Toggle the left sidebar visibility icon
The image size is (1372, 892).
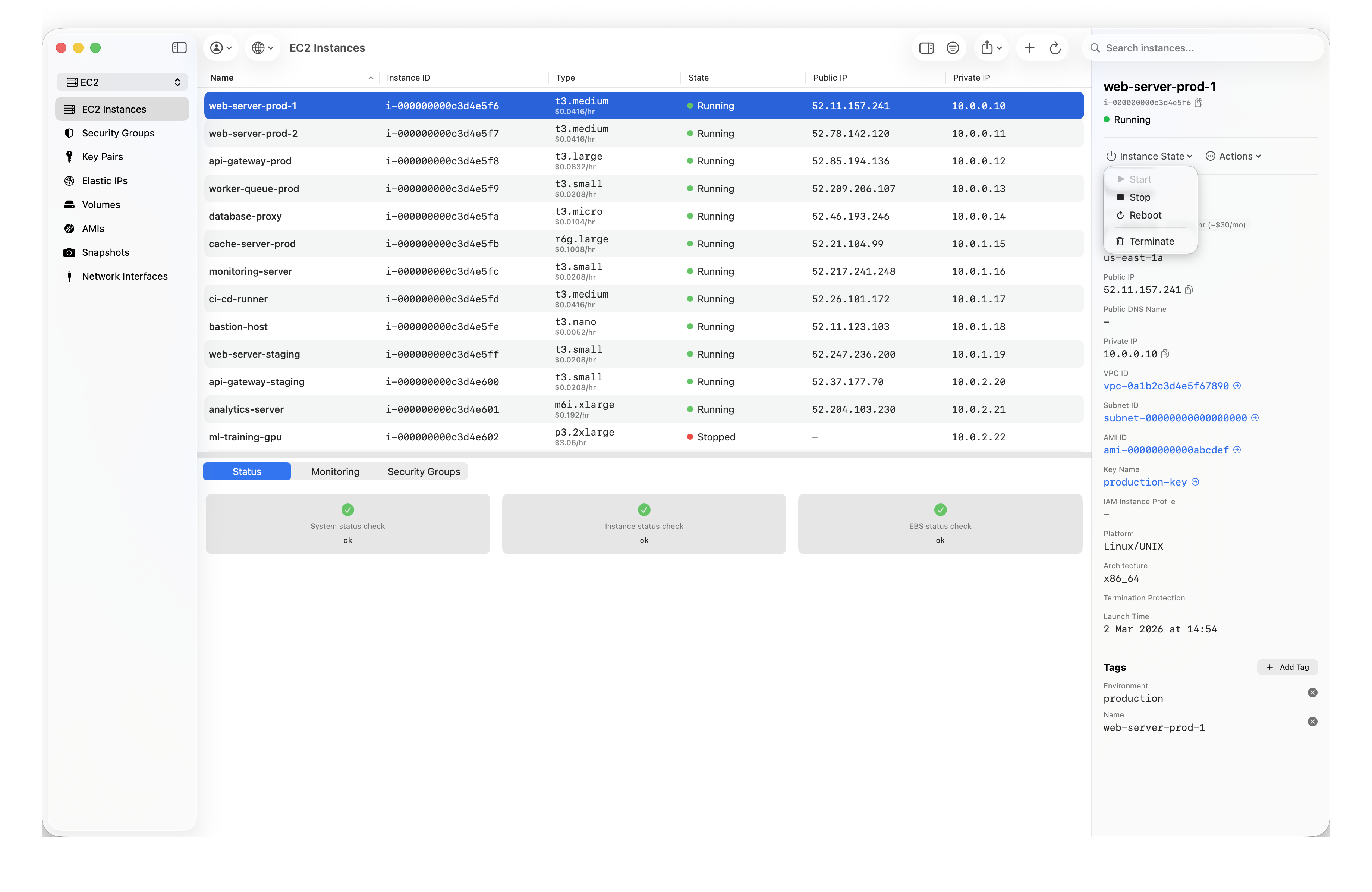179,48
